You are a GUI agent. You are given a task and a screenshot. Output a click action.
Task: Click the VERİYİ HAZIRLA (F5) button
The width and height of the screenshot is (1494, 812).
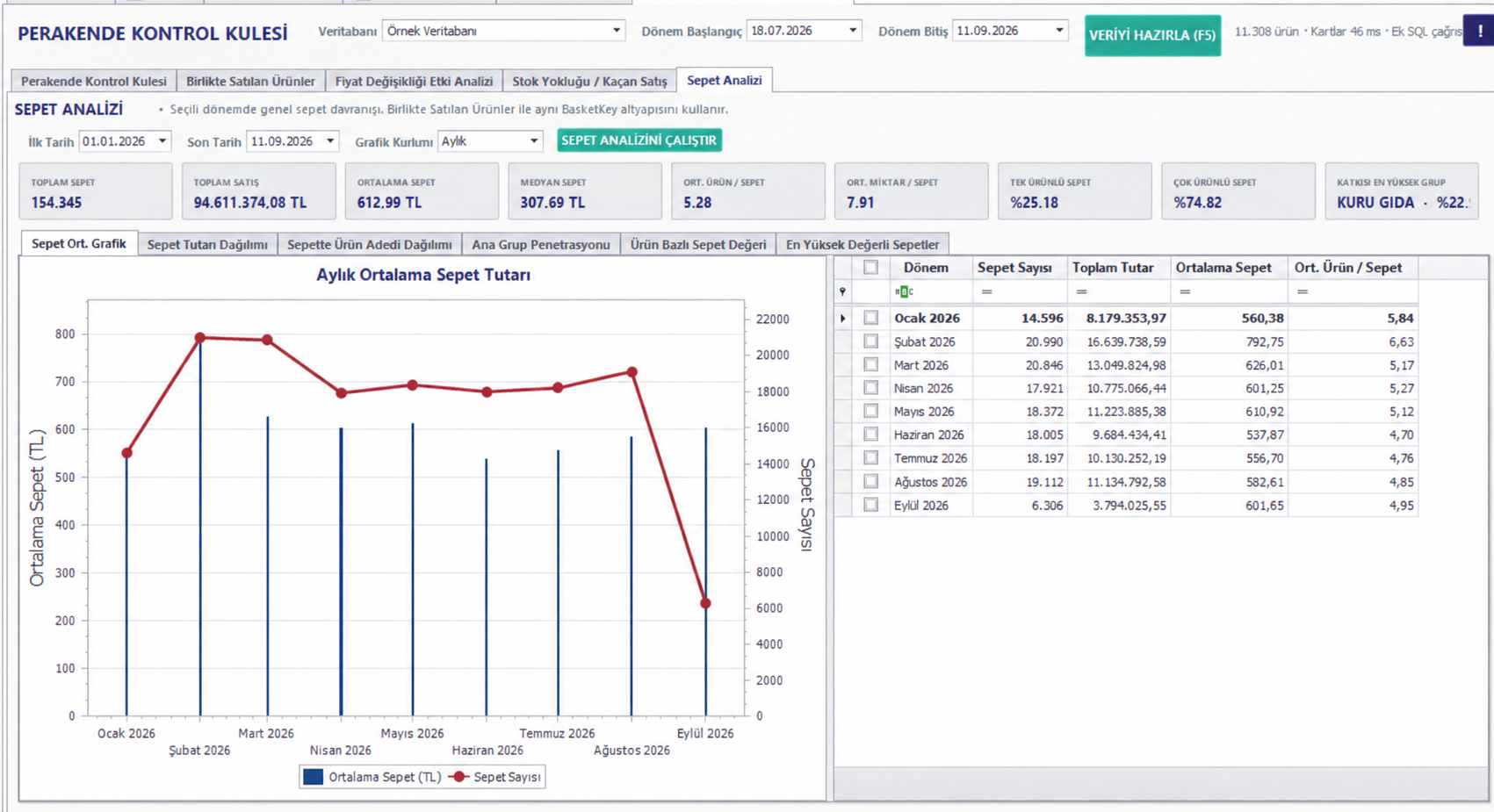tap(1152, 35)
